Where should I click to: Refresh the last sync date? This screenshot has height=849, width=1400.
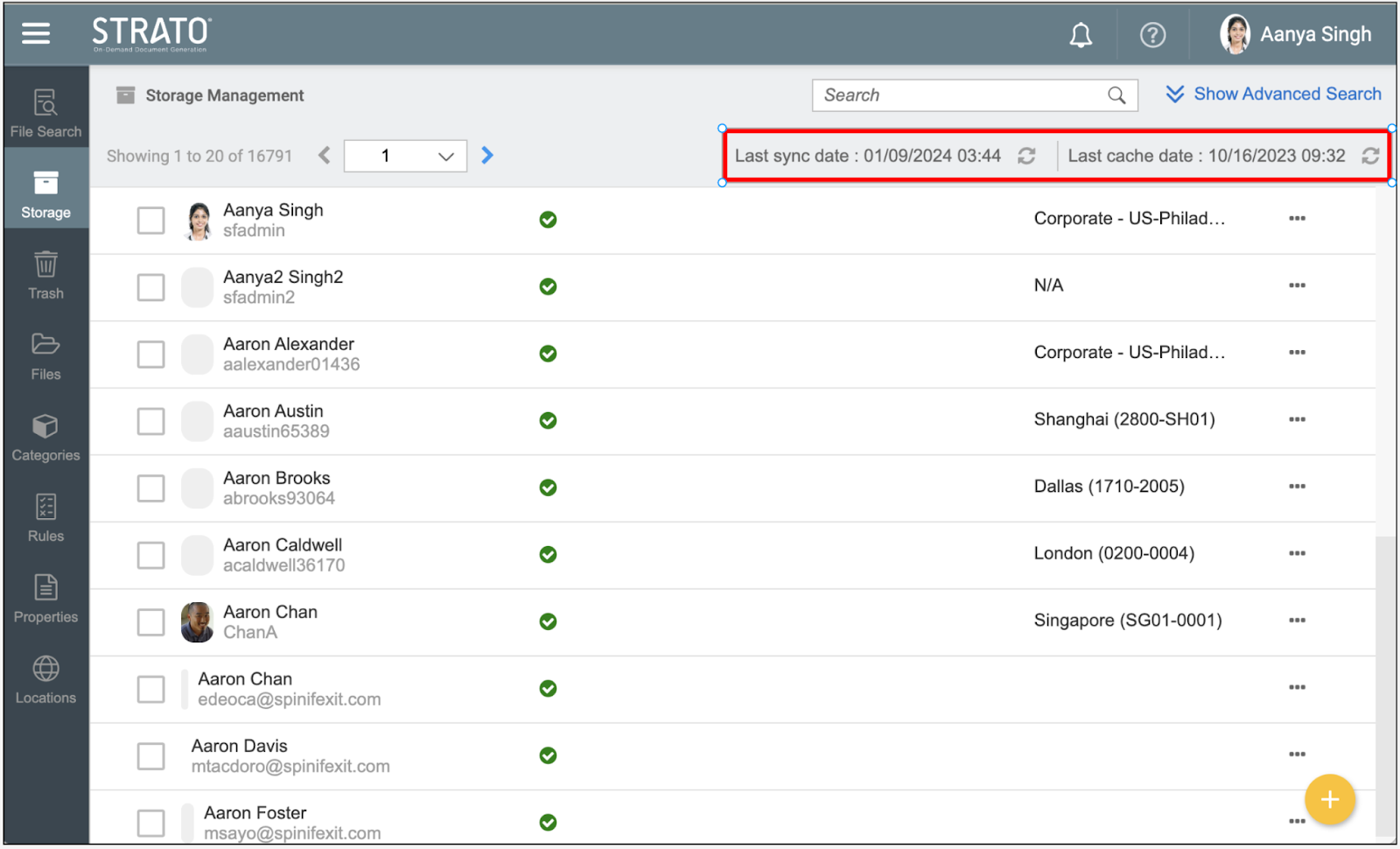1026,156
